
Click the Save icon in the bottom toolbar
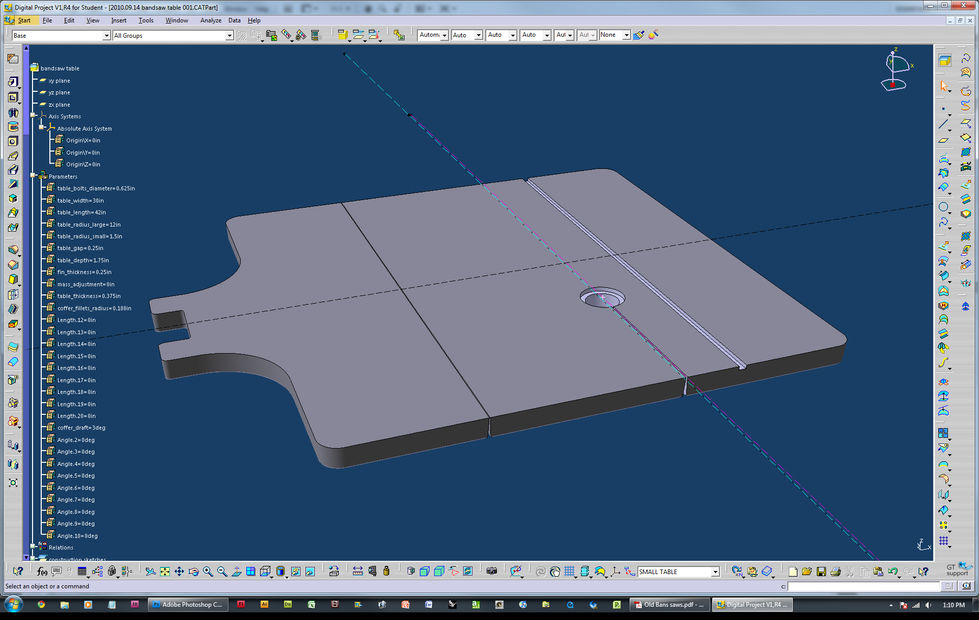click(x=821, y=572)
